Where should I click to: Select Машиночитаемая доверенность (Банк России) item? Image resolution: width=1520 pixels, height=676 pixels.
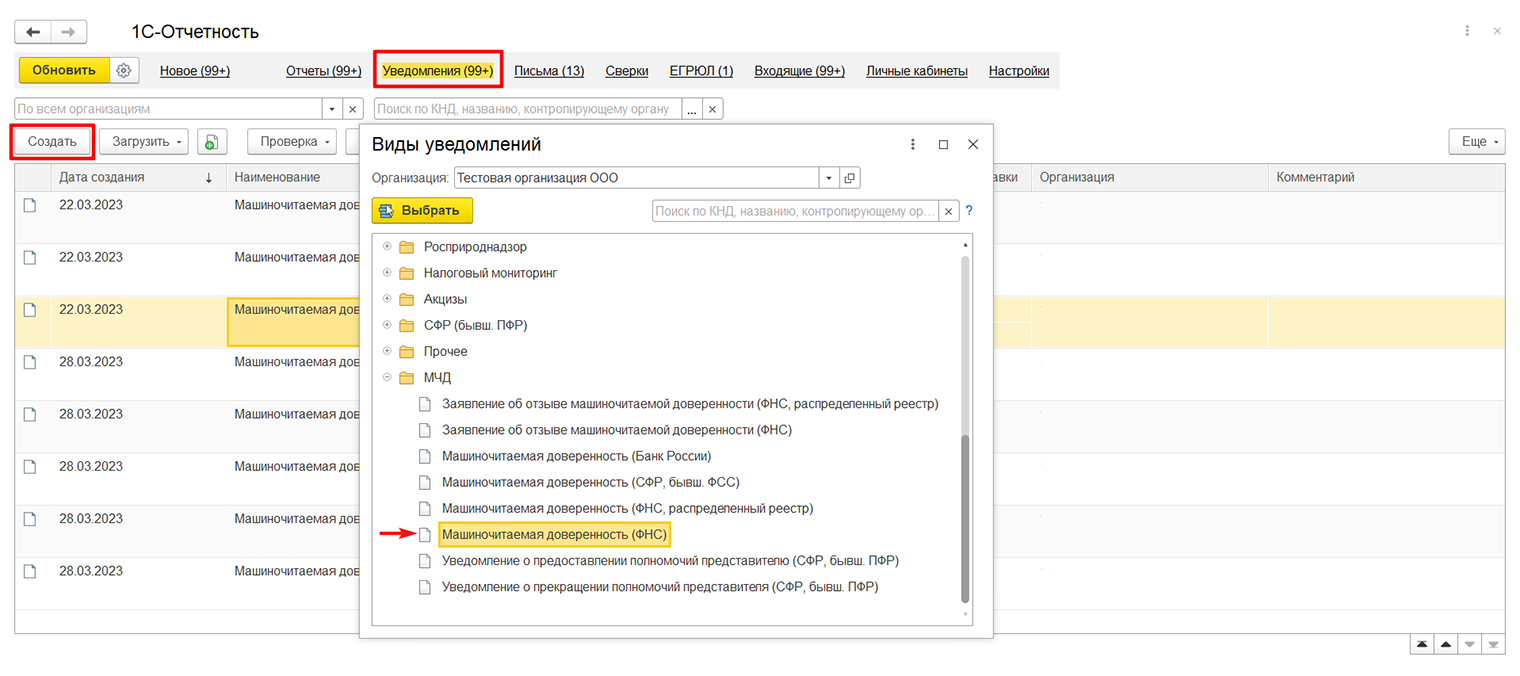pos(576,456)
